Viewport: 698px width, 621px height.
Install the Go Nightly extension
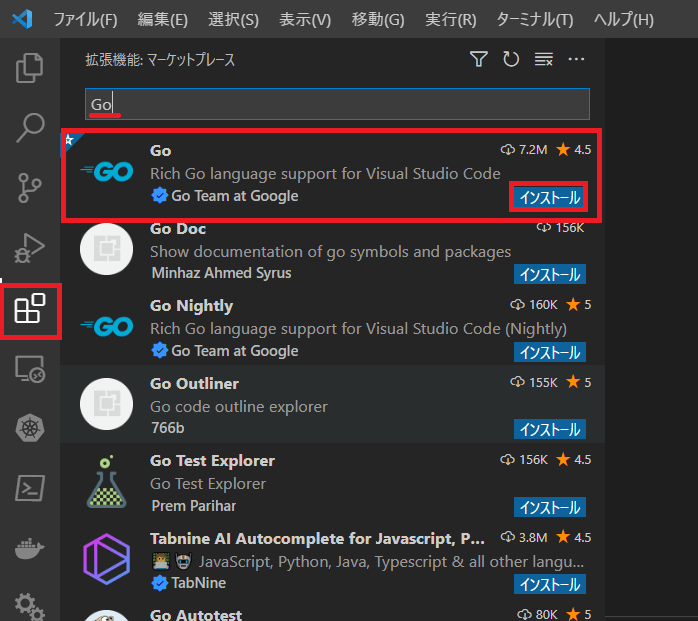click(x=549, y=352)
